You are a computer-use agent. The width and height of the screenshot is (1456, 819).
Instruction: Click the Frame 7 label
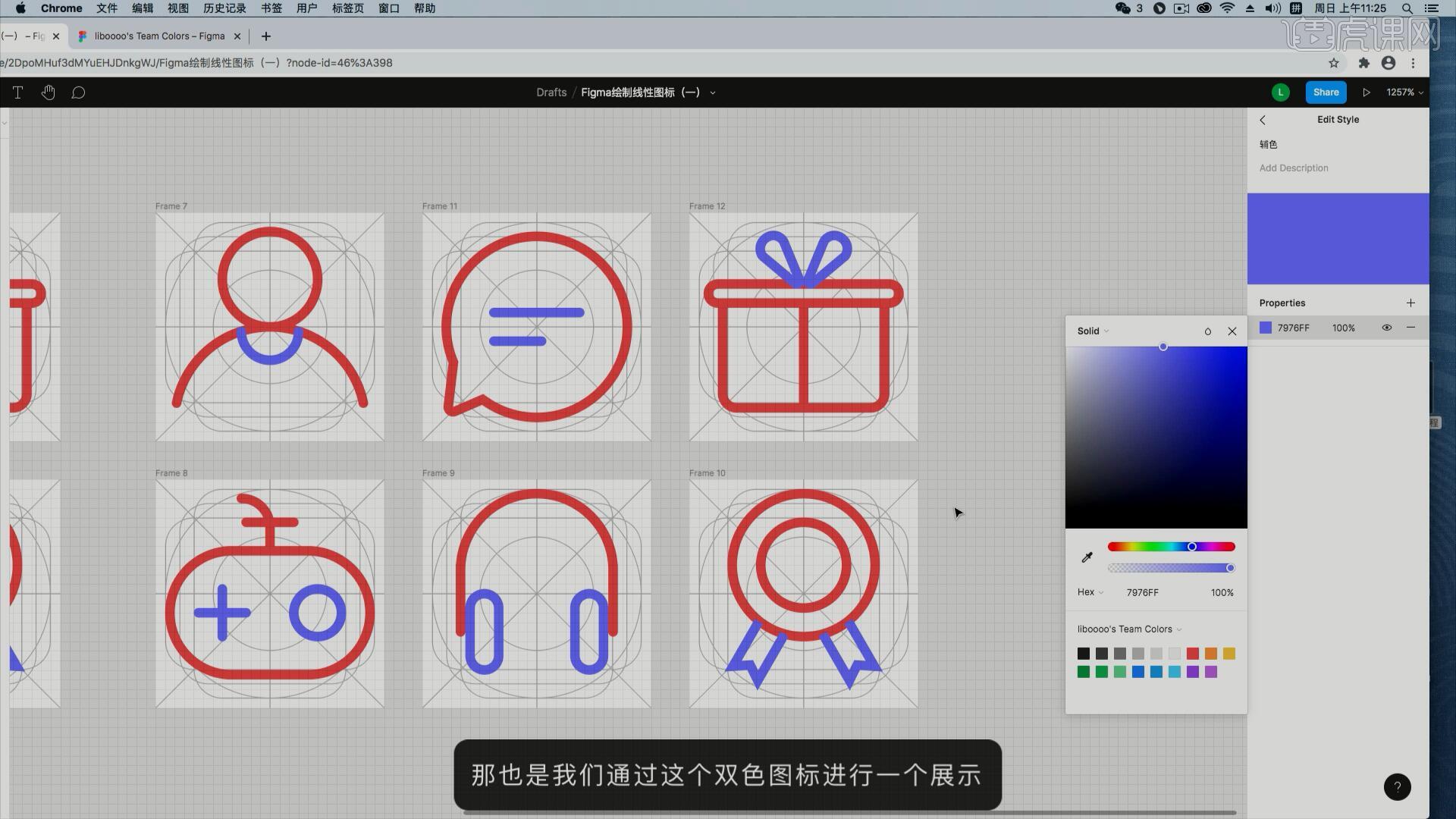171,206
